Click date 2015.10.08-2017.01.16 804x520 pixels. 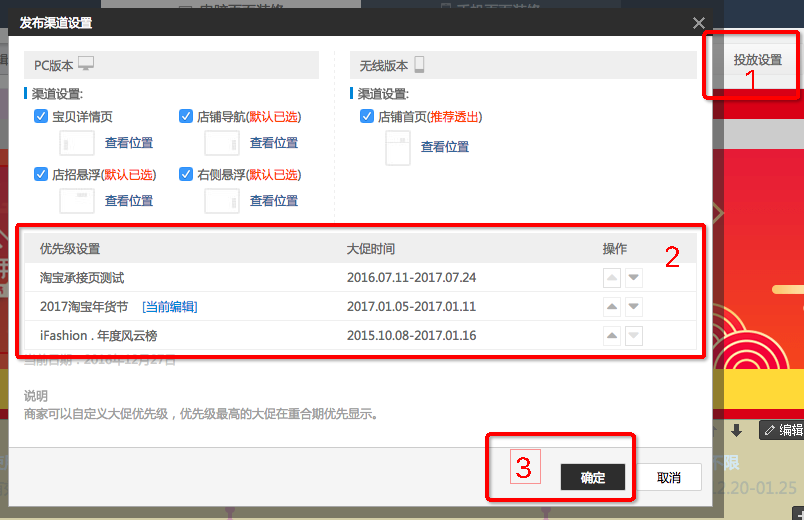click(x=411, y=336)
